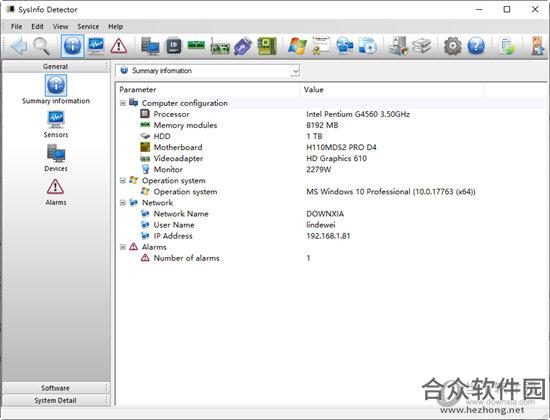
Task: Click the value lindewei
Action: click(321, 225)
